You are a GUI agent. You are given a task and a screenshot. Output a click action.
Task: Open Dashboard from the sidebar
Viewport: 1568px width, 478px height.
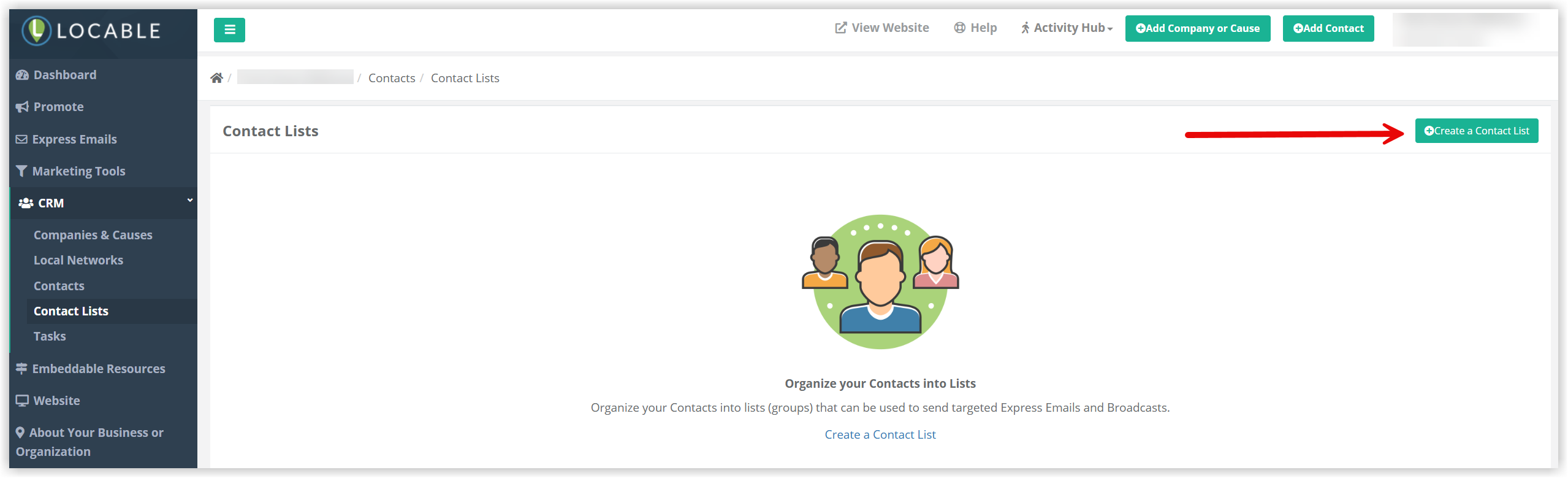pyautogui.click(x=64, y=75)
